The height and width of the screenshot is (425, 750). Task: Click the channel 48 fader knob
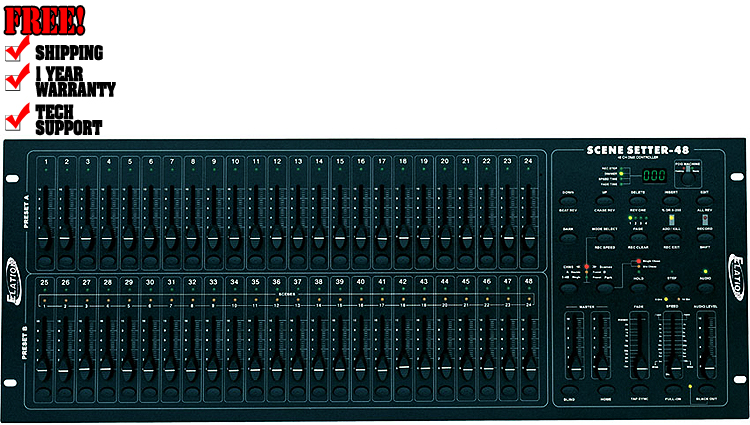[529, 369]
